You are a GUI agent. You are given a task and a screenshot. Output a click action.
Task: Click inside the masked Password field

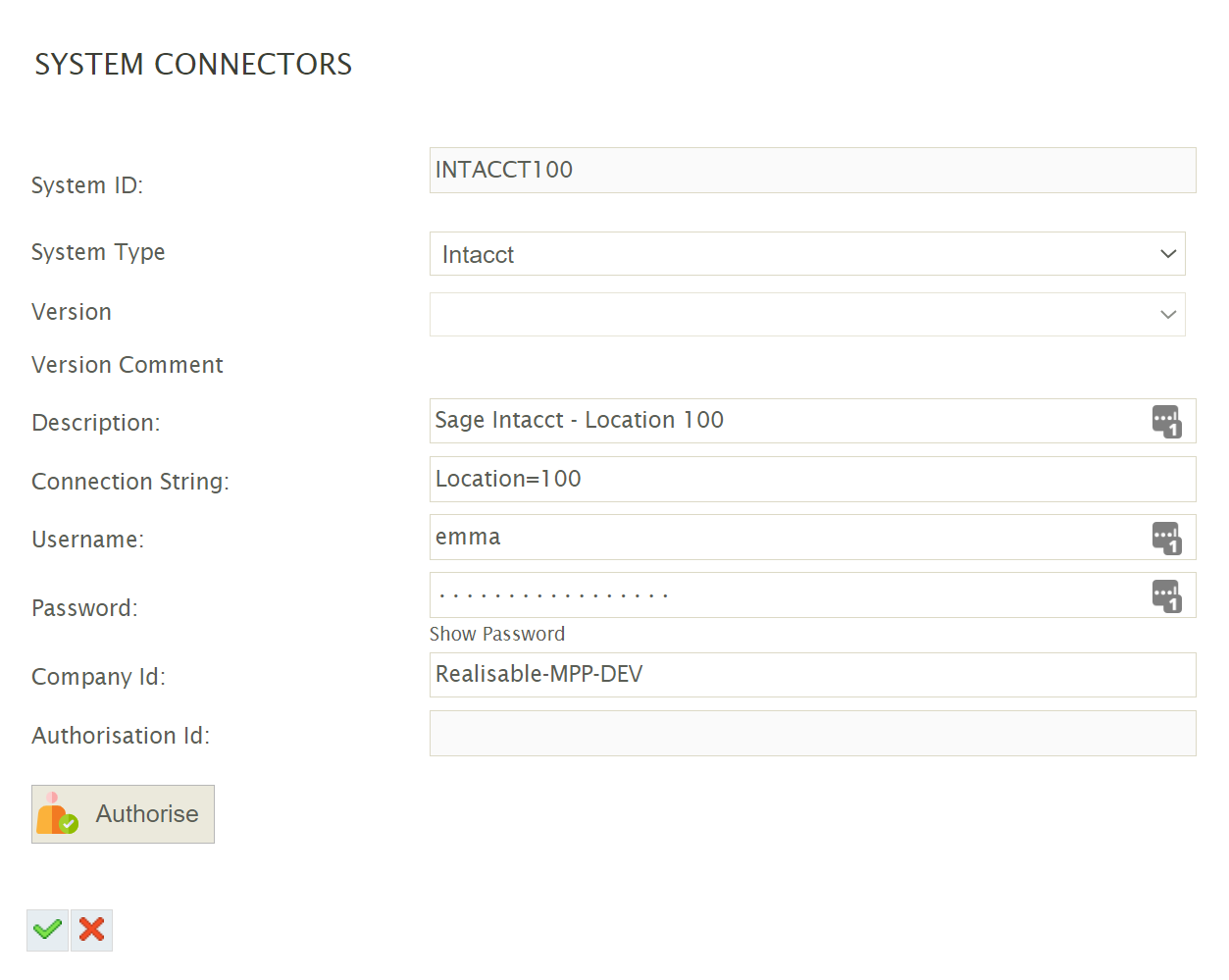coord(785,595)
